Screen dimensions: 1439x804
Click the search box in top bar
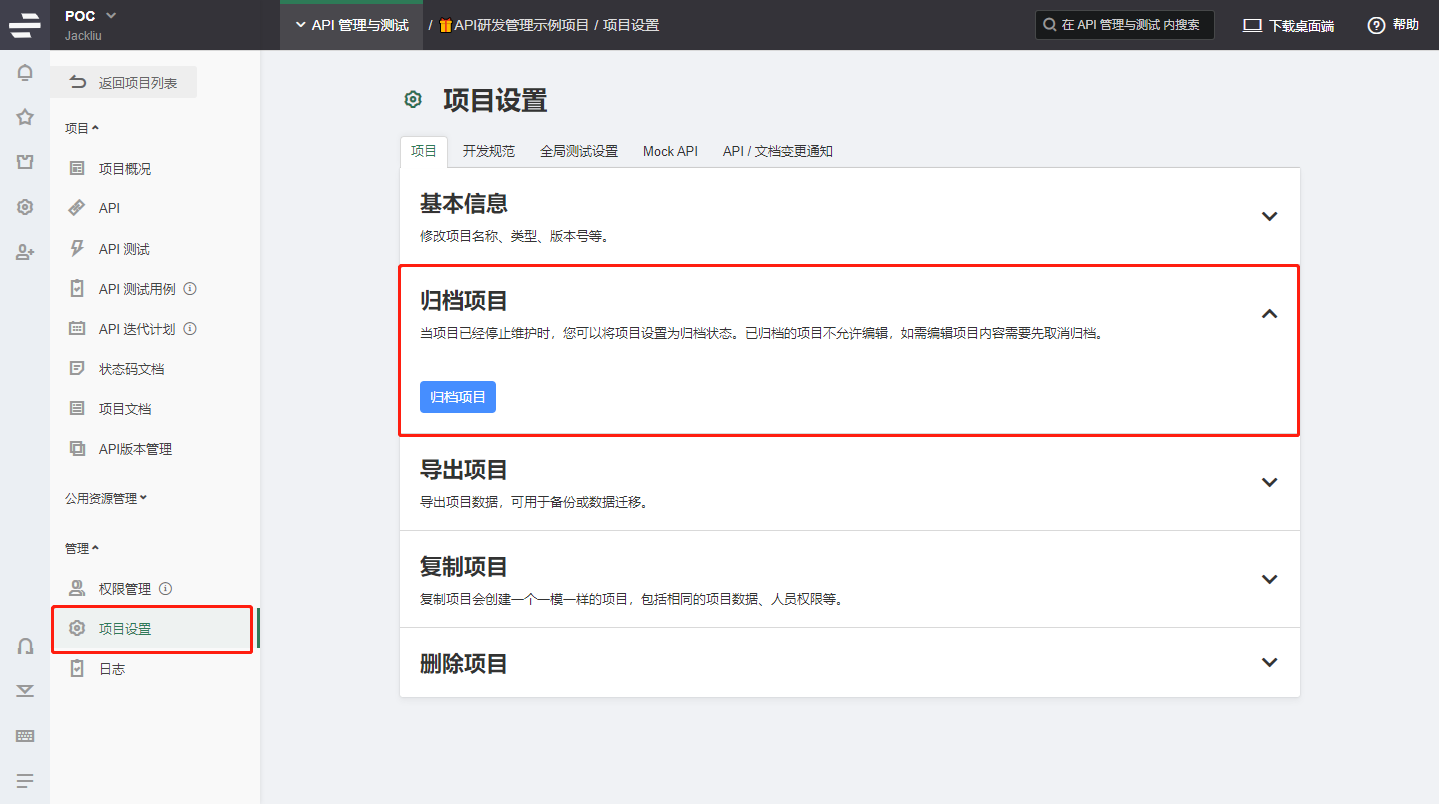[1124, 25]
